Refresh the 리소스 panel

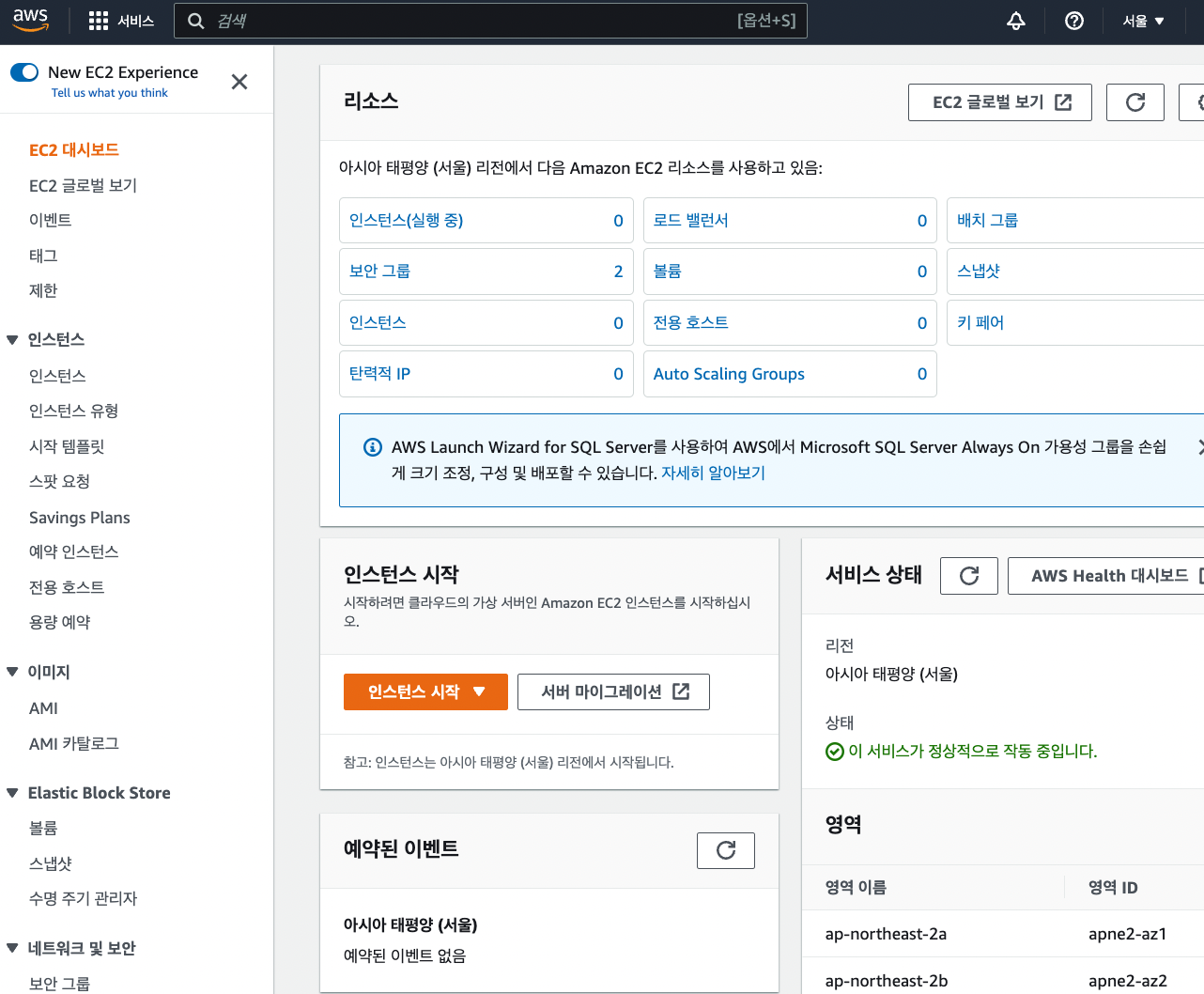click(x=1135, y=102)
